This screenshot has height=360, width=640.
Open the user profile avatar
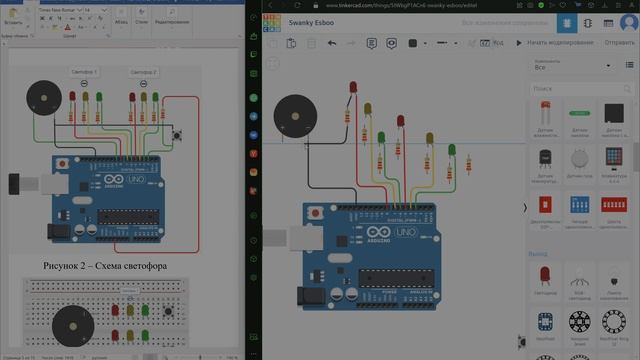pos(629,22)
